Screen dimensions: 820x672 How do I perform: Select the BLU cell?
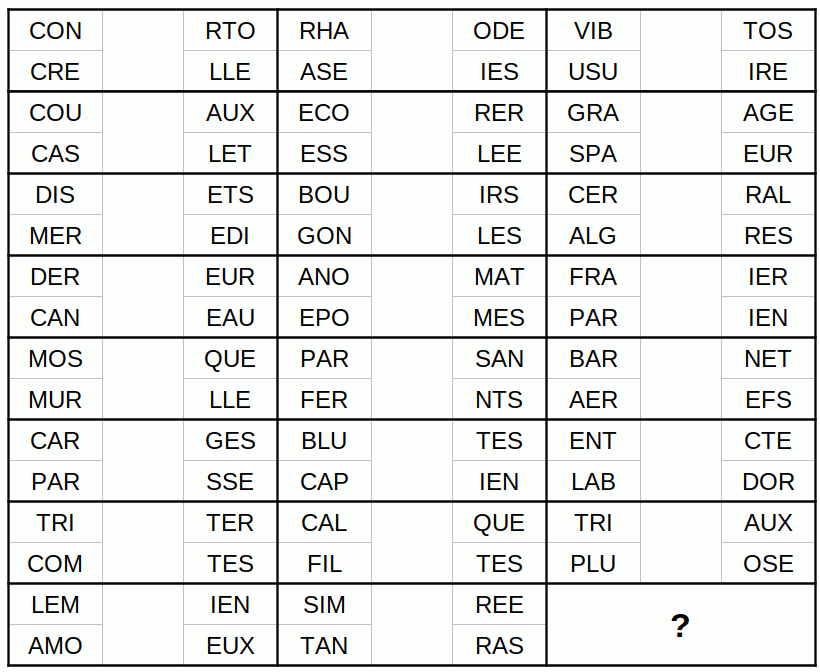tap(324, 441)
